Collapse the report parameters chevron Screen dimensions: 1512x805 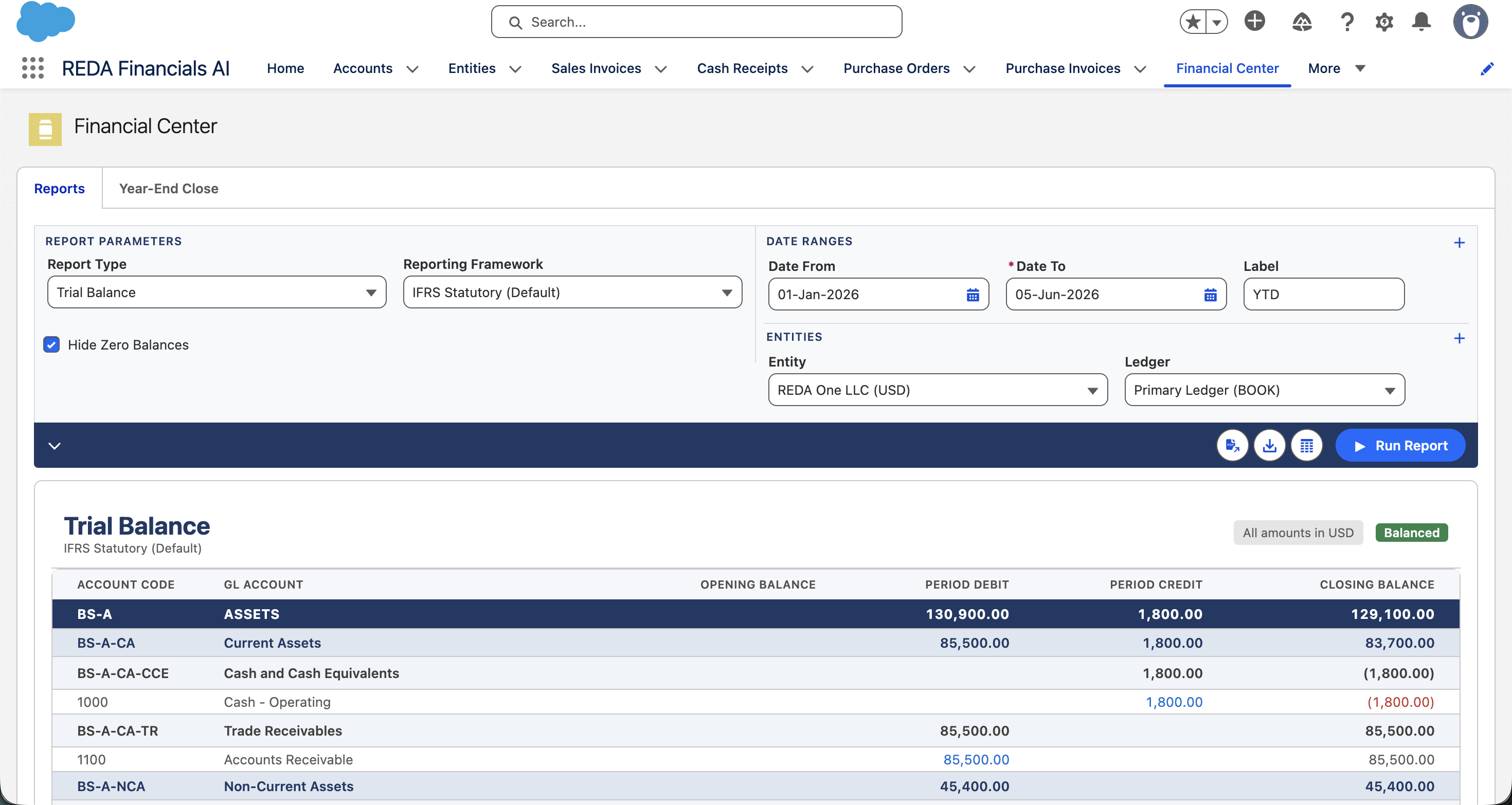[x=55, y=446]
